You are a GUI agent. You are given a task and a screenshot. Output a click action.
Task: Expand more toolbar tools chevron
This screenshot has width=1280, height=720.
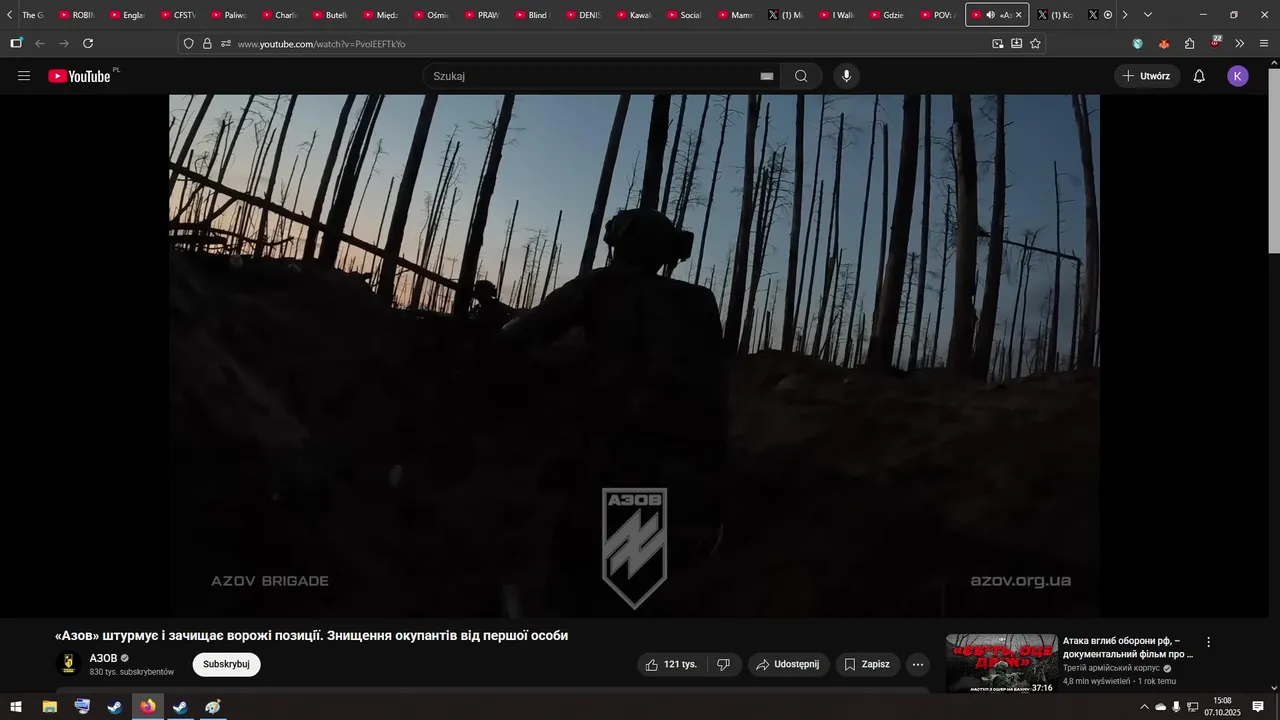point(1240,43)
